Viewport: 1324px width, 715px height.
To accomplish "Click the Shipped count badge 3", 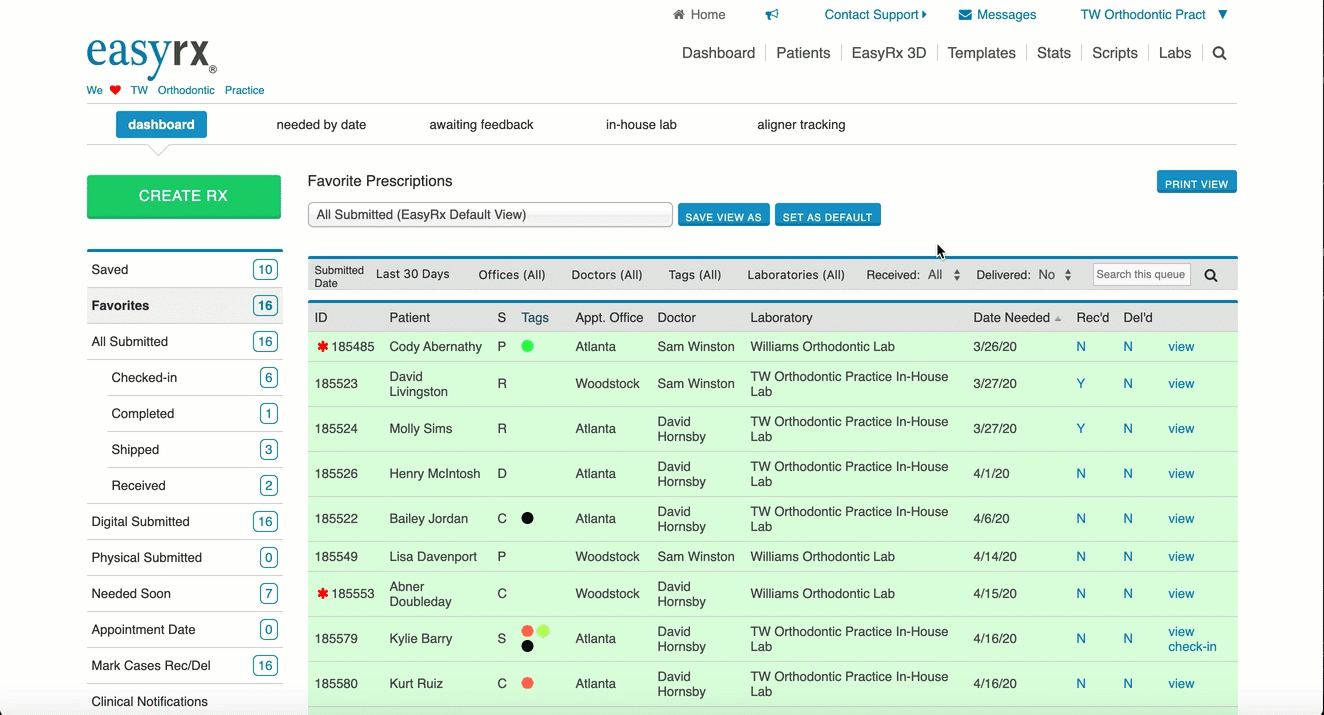I will click(x=269, y=449).
